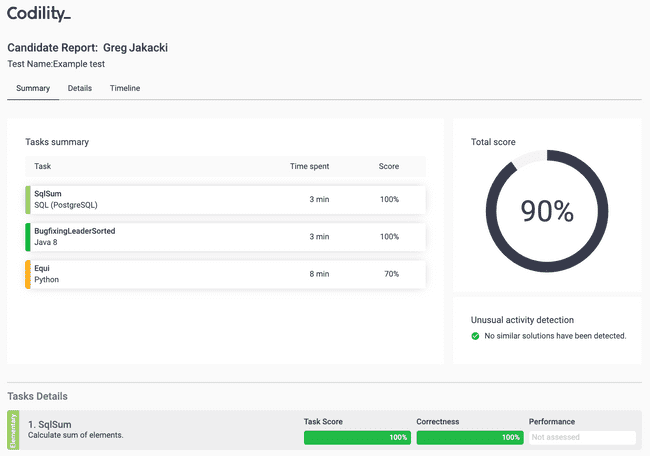Click the 90% total score ring
This screenshot has height=456, width=650.
(x=547, y=211)
